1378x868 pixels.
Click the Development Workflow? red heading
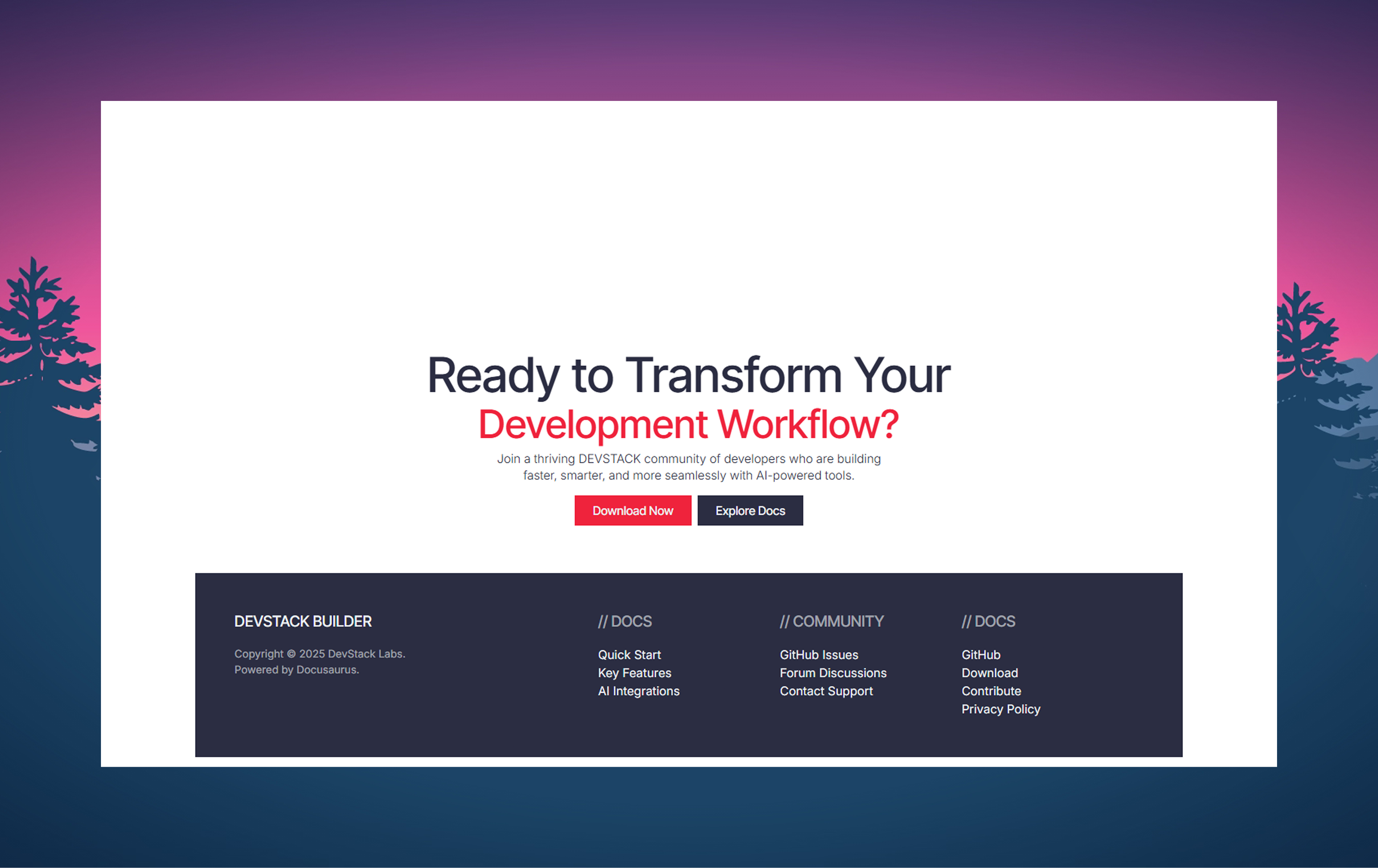pos(688,425)
